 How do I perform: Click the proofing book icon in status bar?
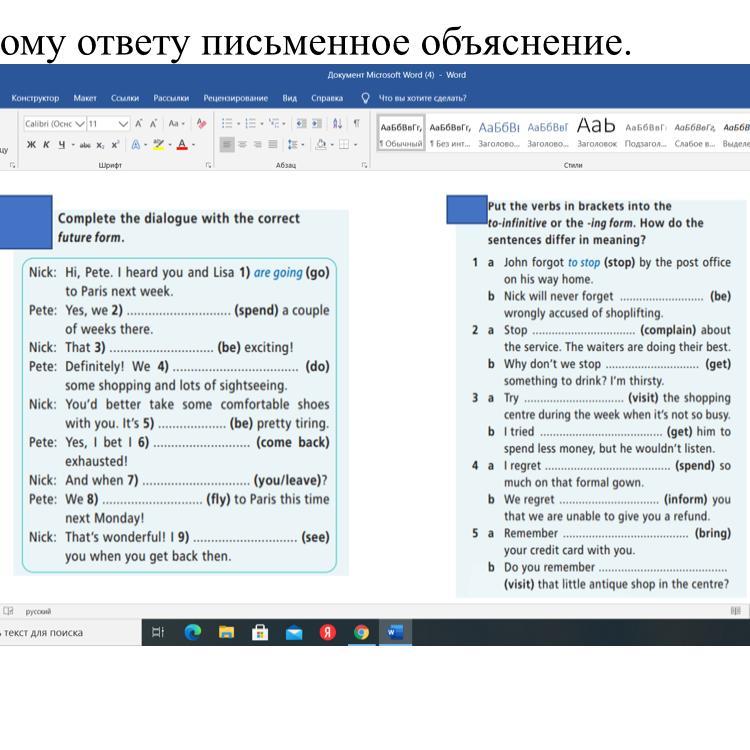tap(8, 611)
